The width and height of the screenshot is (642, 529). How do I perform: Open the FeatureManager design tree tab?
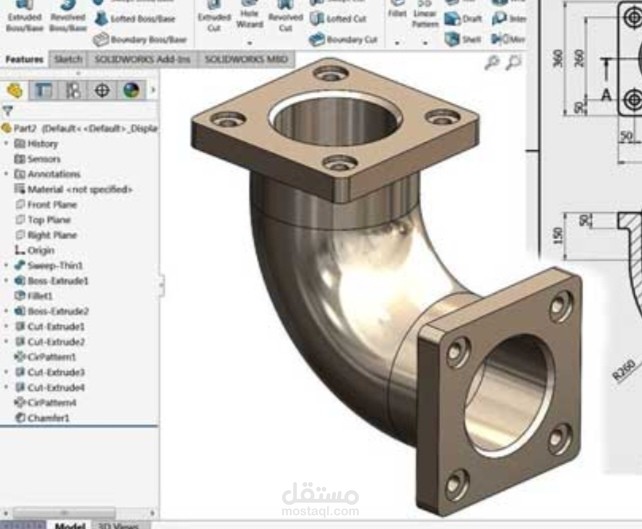[14, 91]
